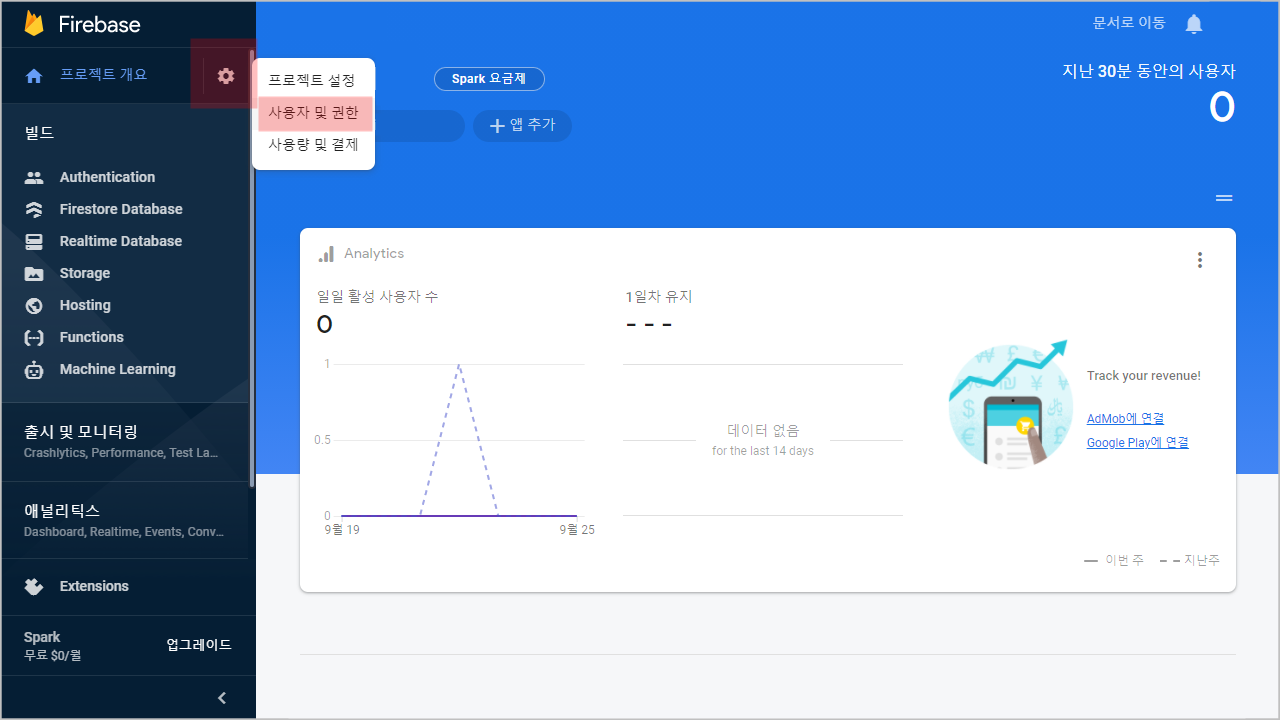Open Machine Learning in the sidebar

tap(118, 369)
